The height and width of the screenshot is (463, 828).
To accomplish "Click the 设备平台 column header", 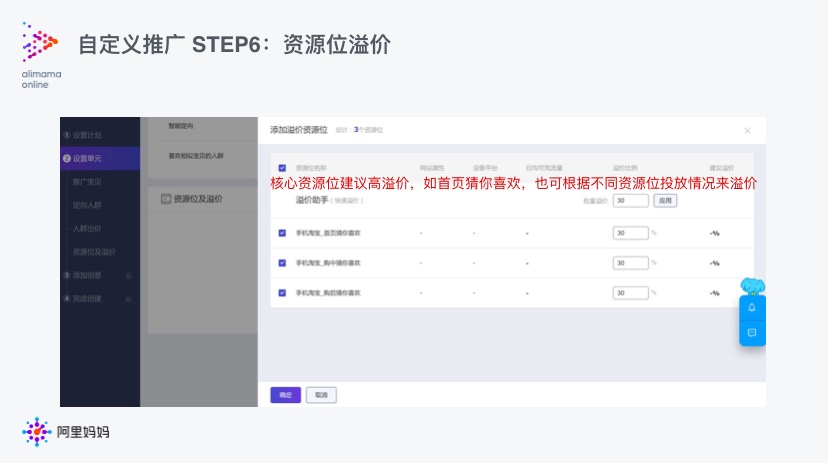I will click(x=485, y=168).
